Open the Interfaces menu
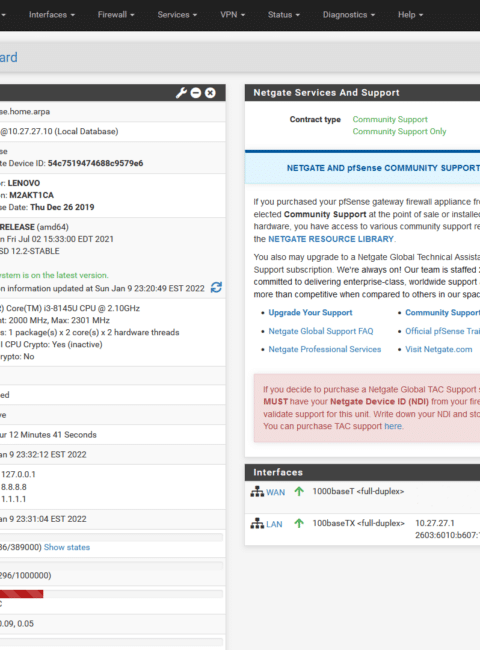The width and height of the screenshot is (480, 650). [x=52, y=15]
